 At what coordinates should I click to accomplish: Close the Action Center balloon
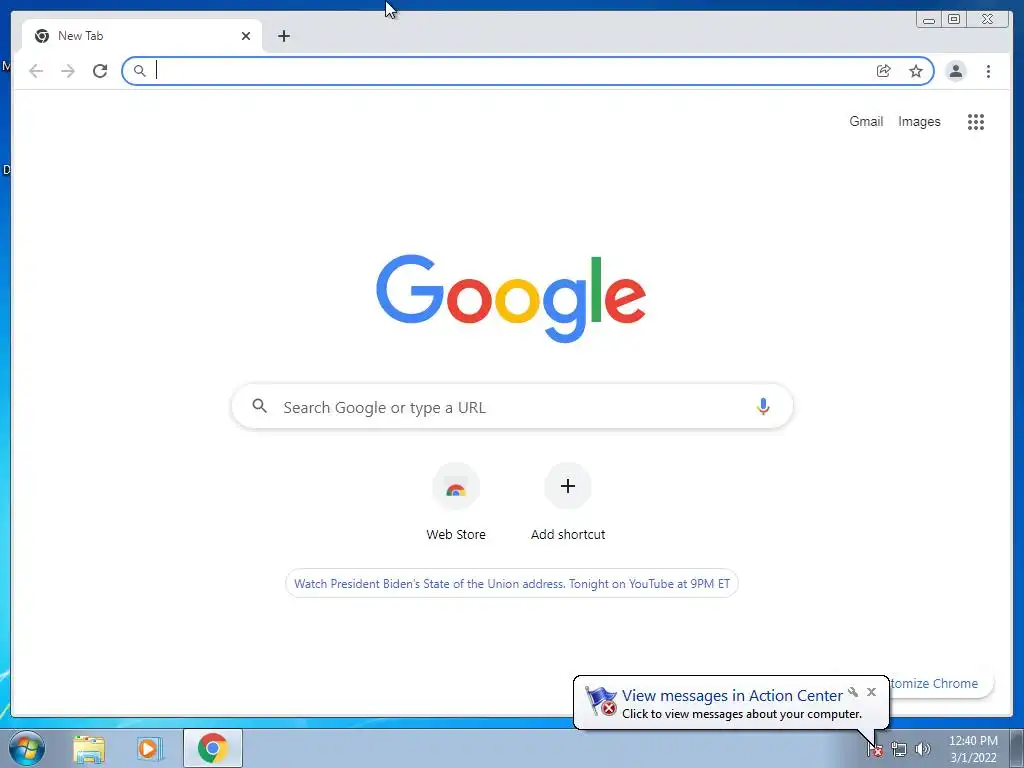pos(871,692)
